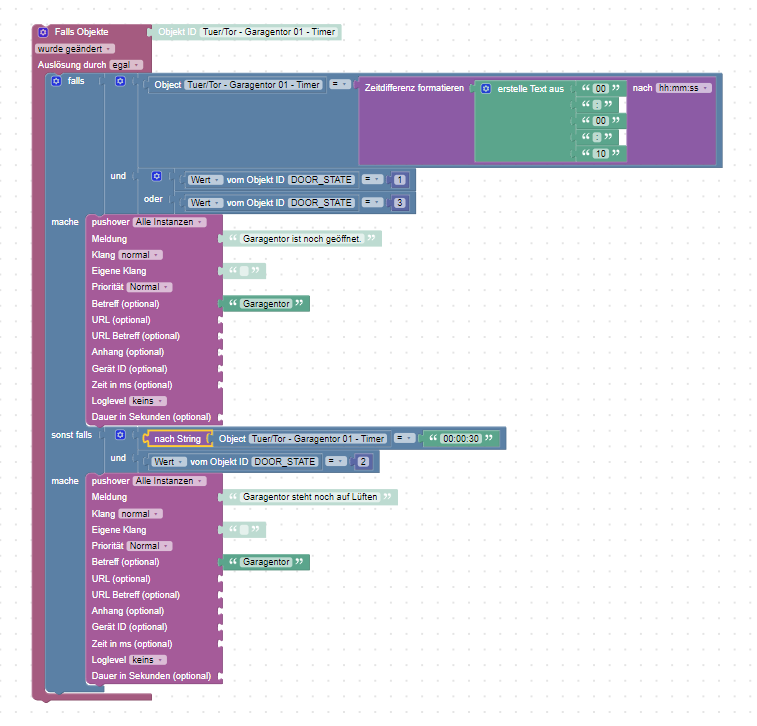Edit Object Garagentor 01 - Timer in falls condition
Image resolution: width=757 pixels, height=726 pixels.
coord(253,85)
